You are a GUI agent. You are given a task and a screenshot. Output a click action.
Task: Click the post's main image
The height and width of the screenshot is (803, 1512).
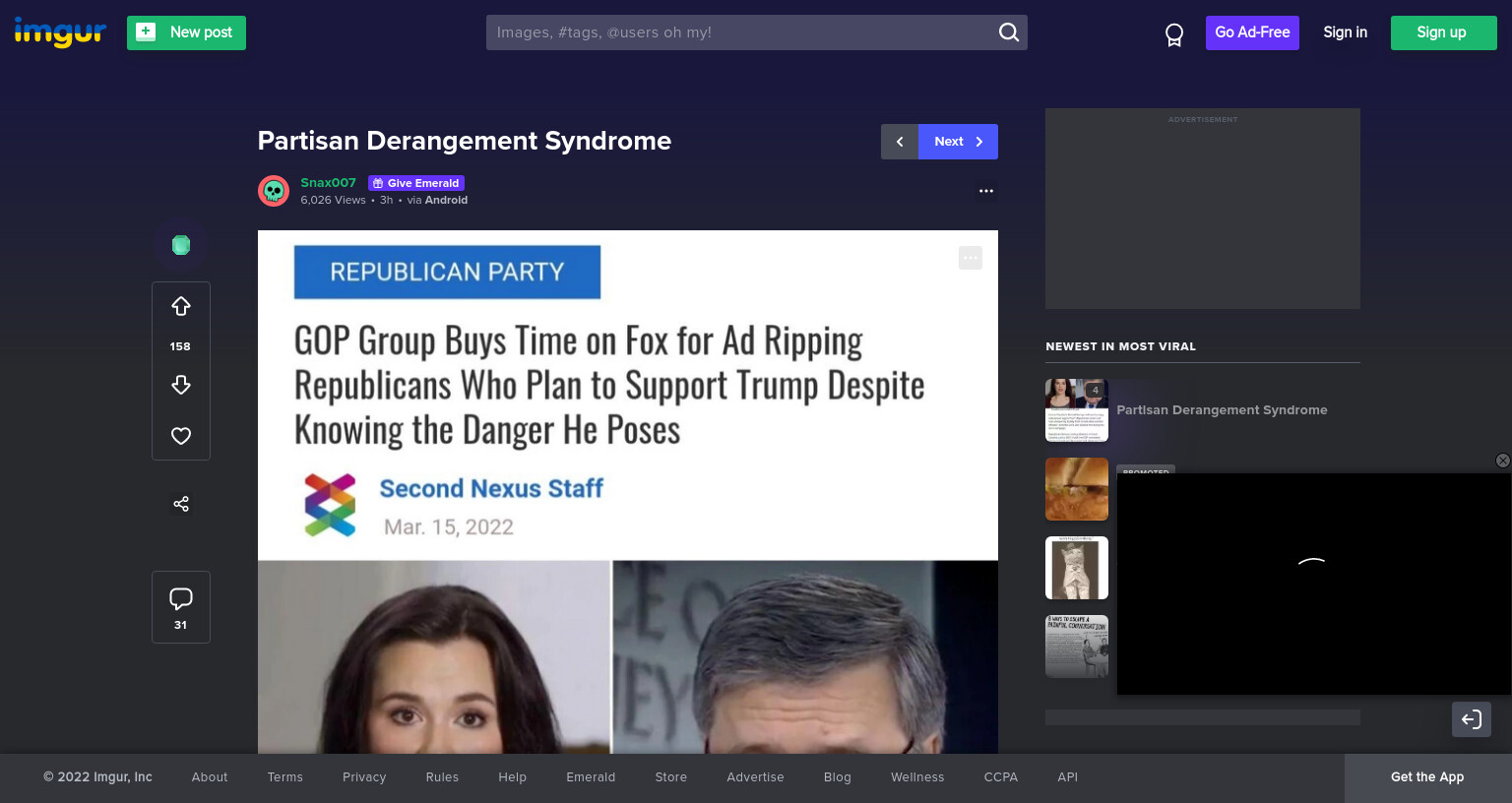click(628, 492)
